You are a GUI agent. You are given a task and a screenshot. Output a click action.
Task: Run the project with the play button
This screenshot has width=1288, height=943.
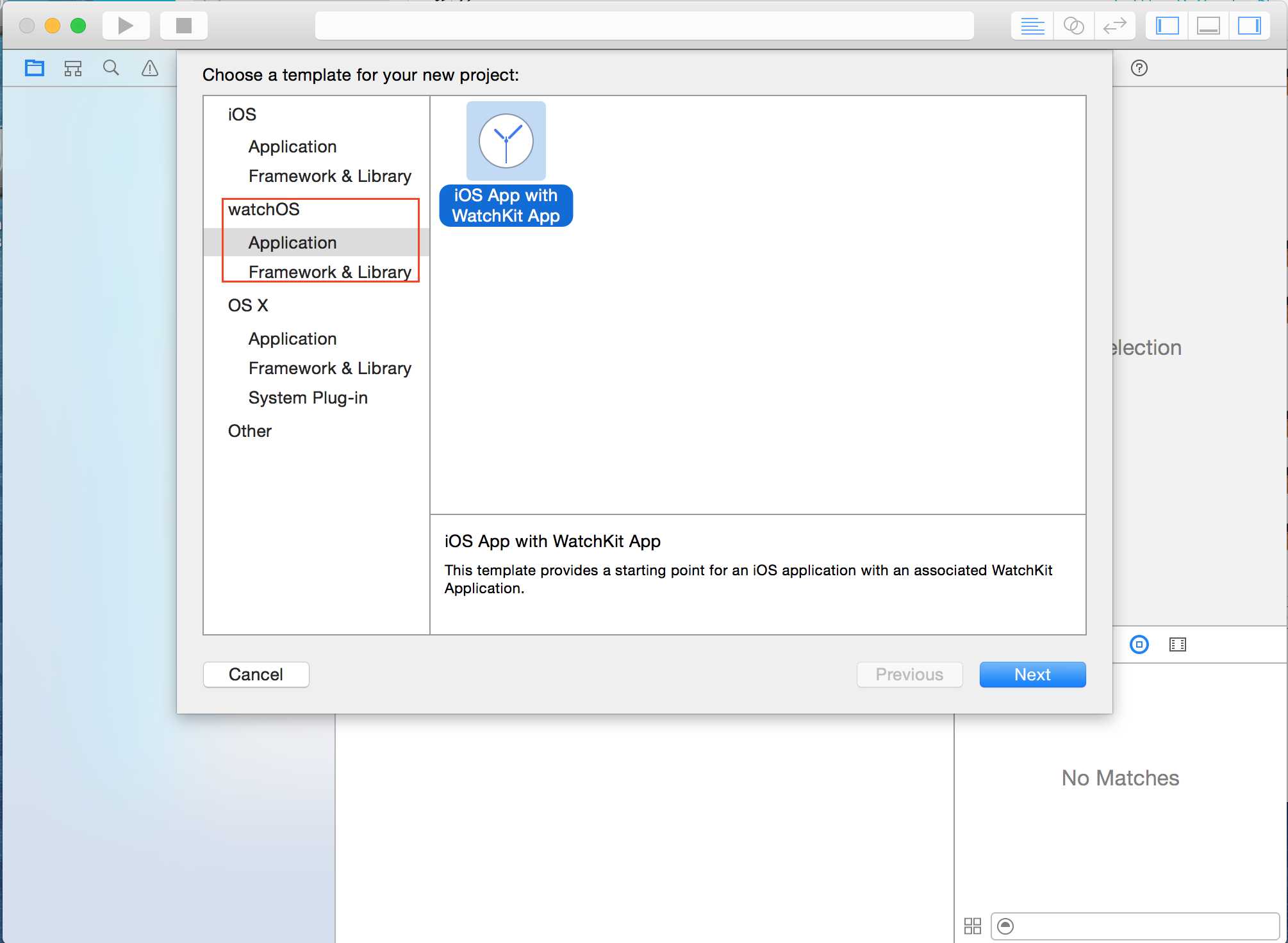click(126, 26)
